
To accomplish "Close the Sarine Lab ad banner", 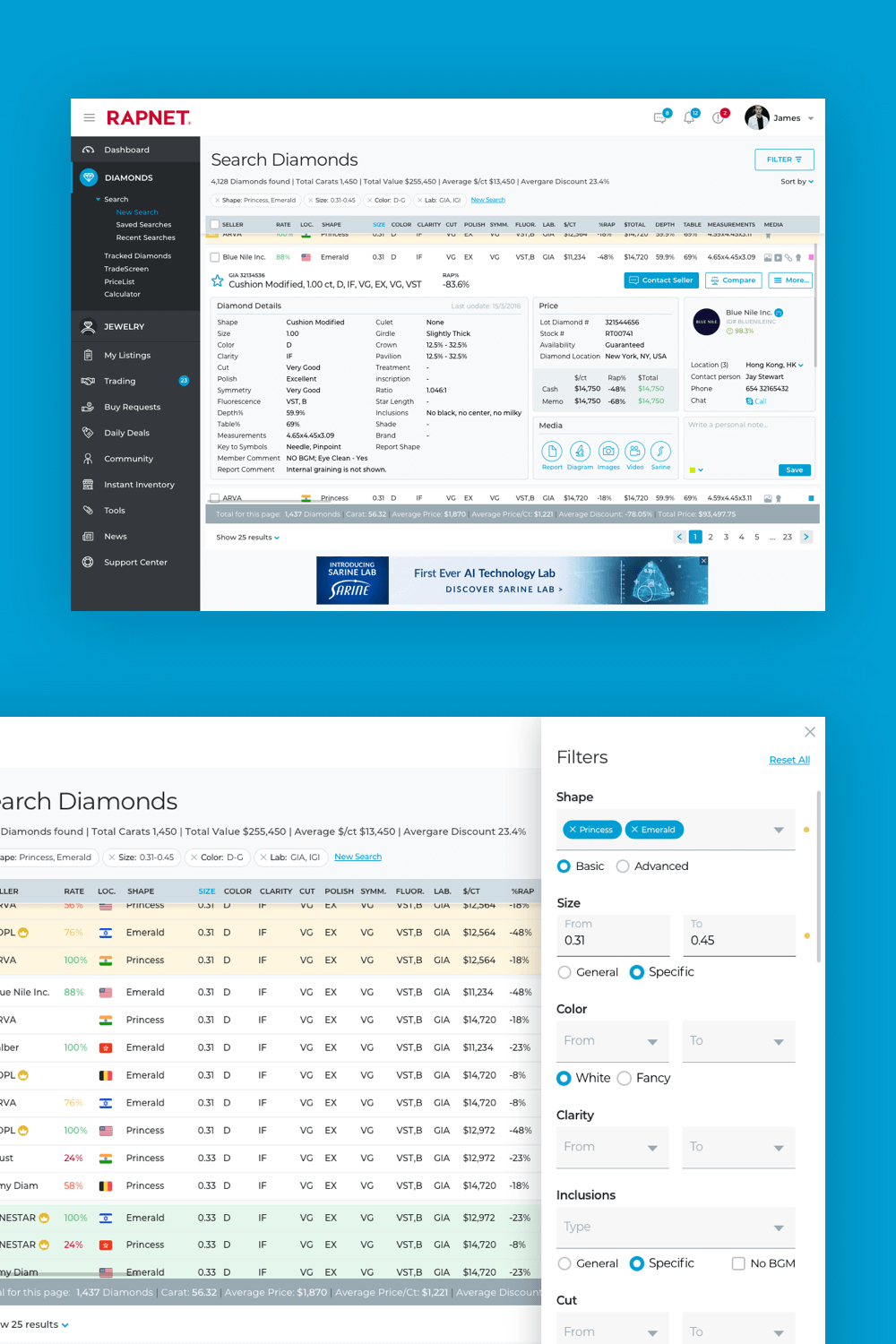I will [x=703, y=561].
